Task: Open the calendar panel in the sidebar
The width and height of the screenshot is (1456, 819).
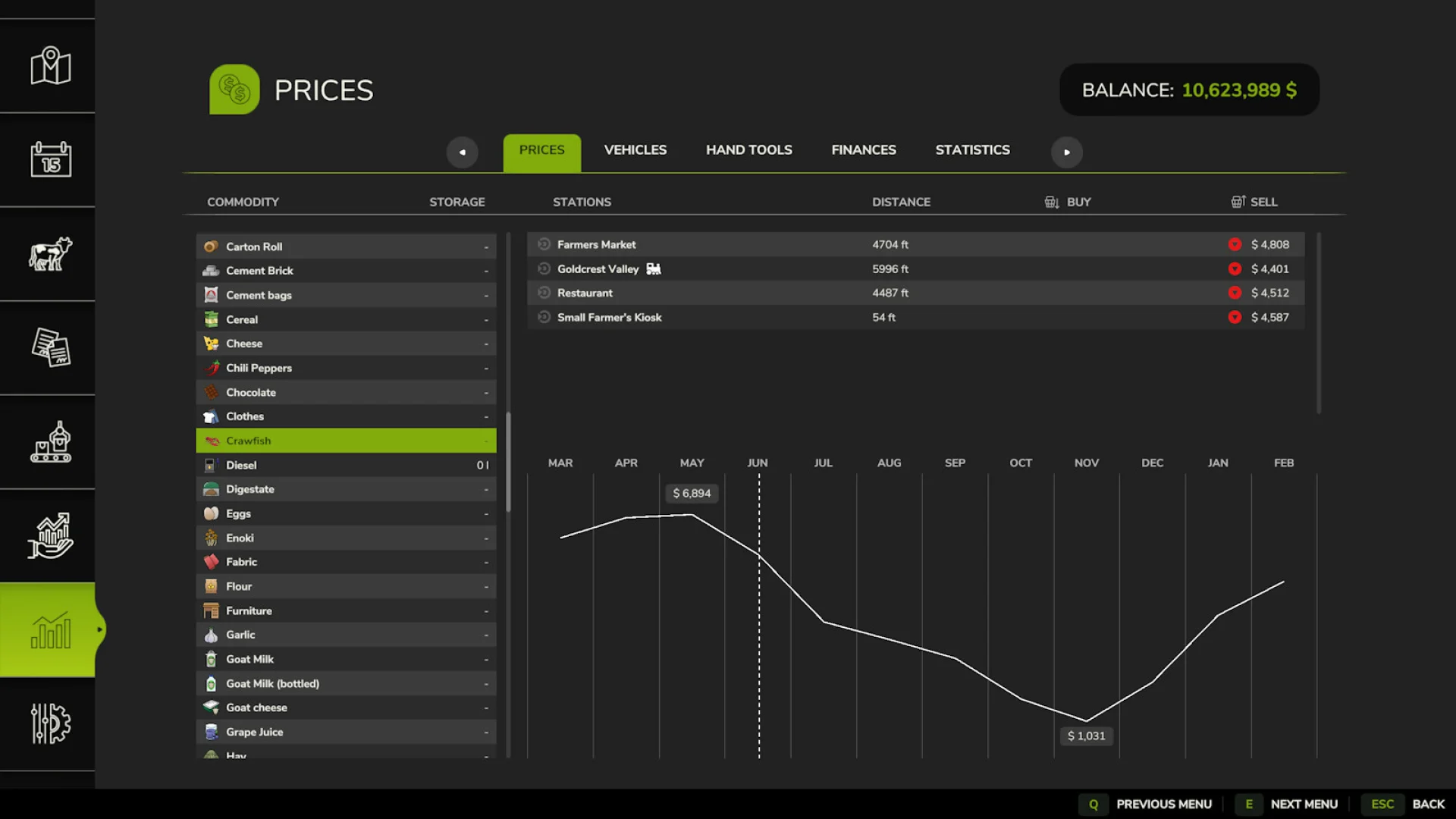Action: (48, 161)
